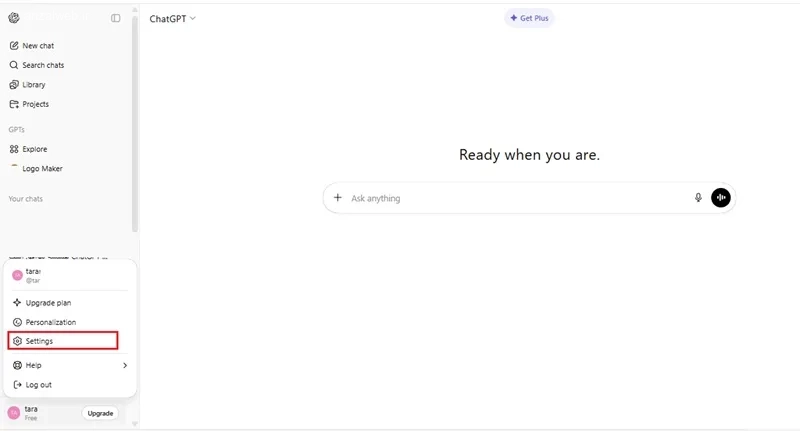The width and height of the screenshot is (800, 431).
Task: Open the Logo Maker GPT
Action: pyautogui.click(x=36, y=168)
